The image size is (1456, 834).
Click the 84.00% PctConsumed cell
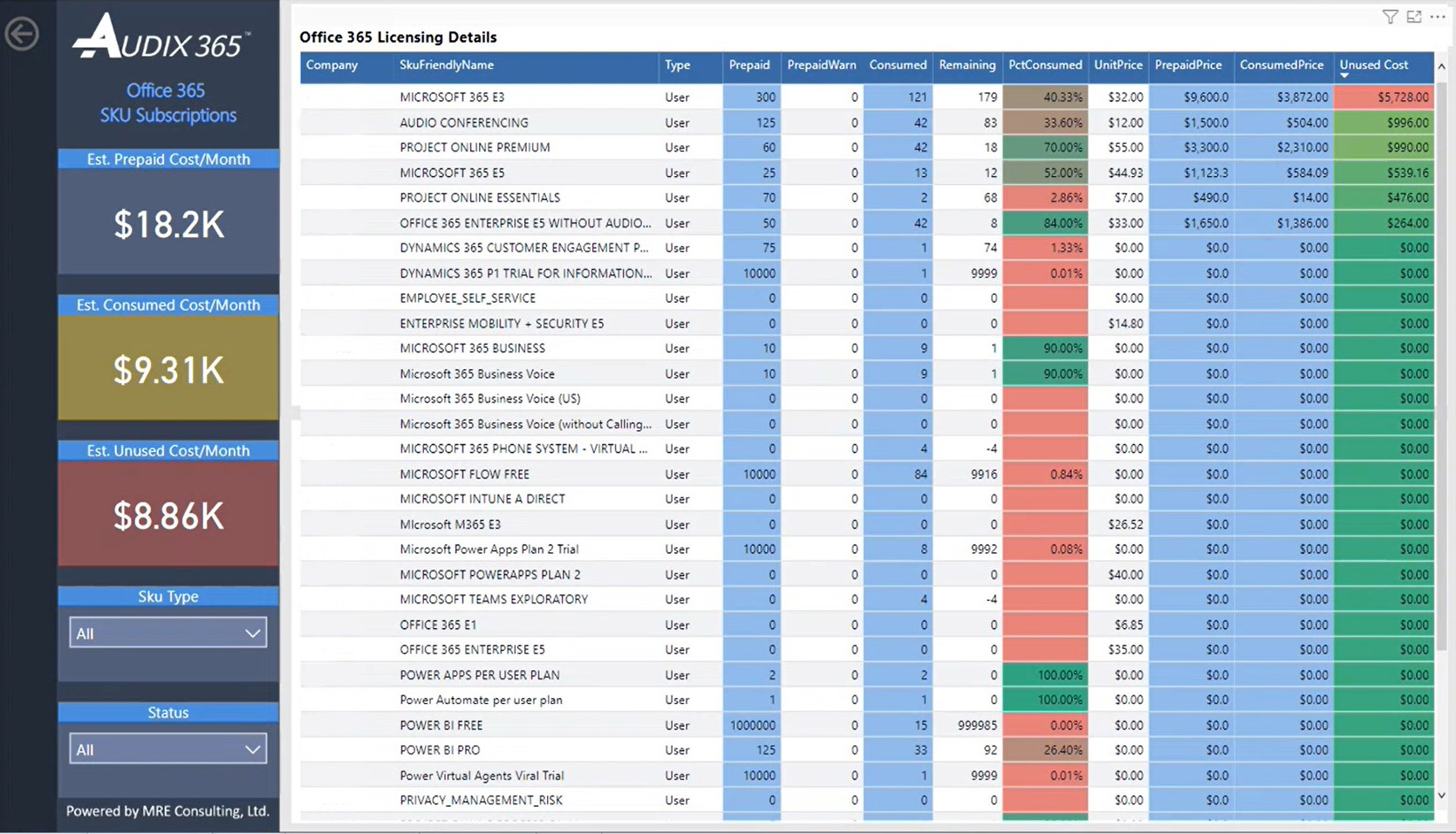coord(1045,223)
